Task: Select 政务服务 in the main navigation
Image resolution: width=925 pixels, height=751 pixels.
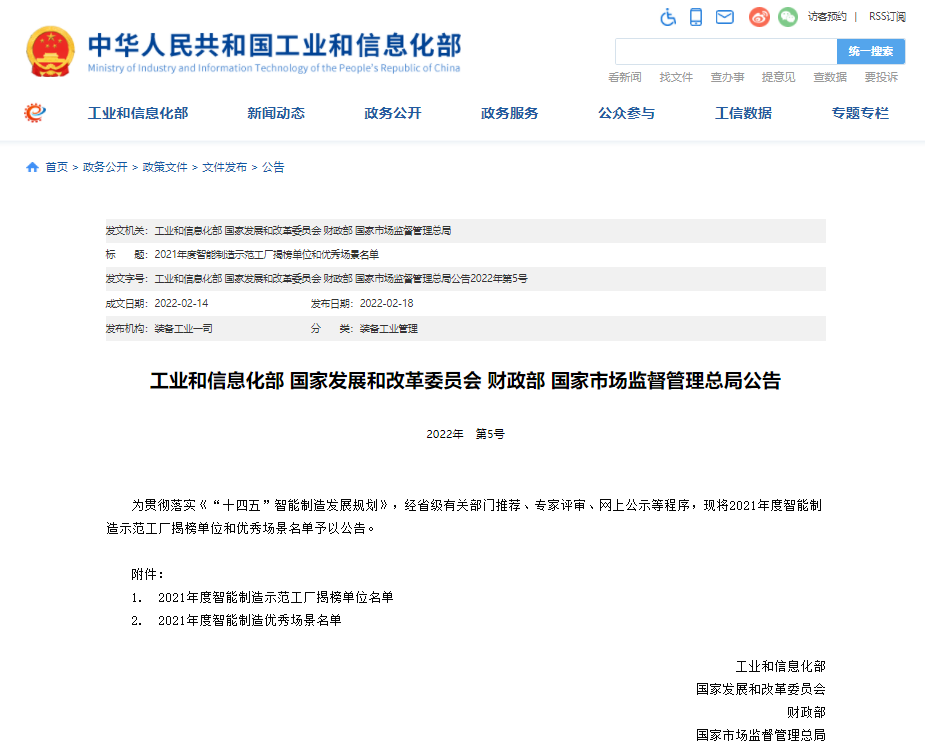Action: [x=509, y=113]
